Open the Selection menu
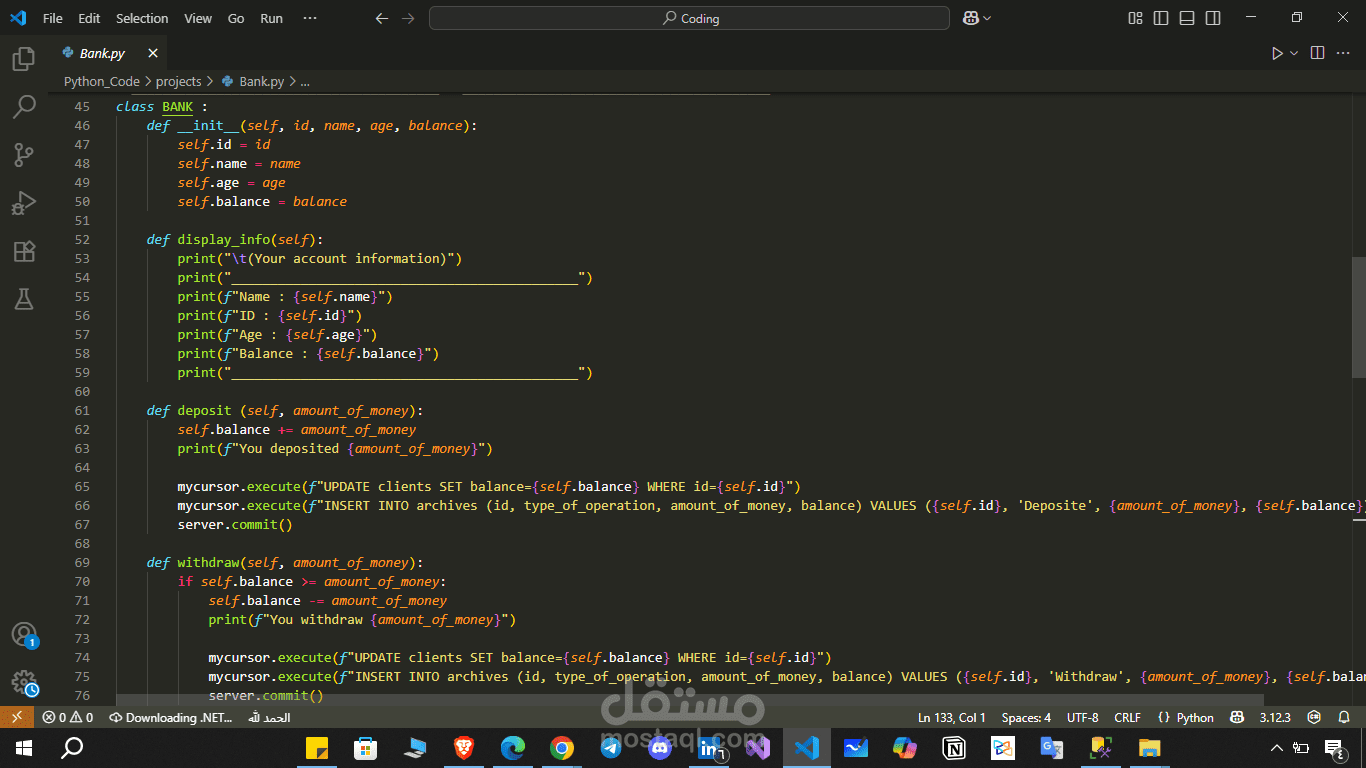The width and height of the screenshot is (1366, 768). pyautogui.click(x=142, y=18)
